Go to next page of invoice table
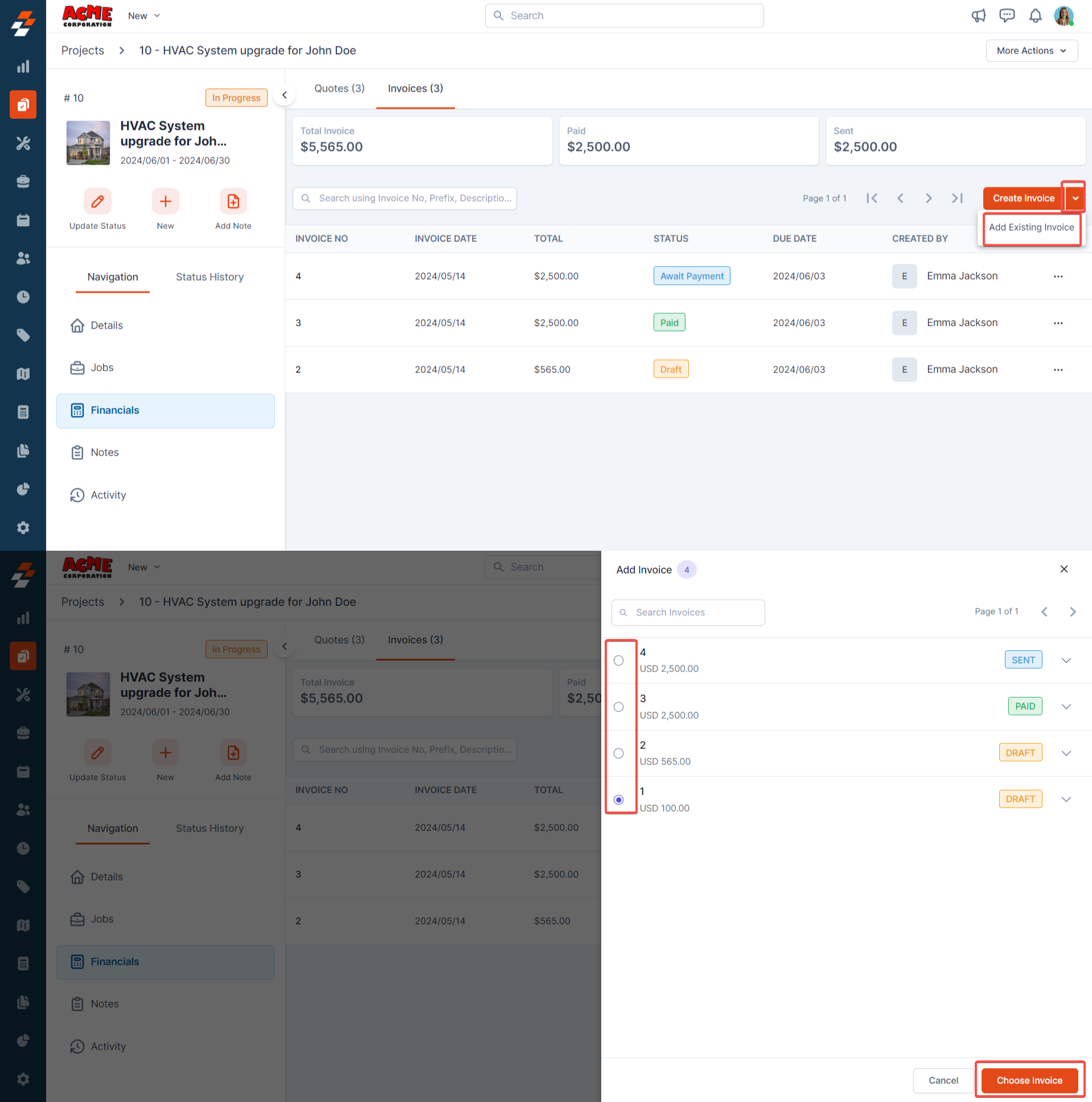1092x1102 pixels. pos(929,198)
